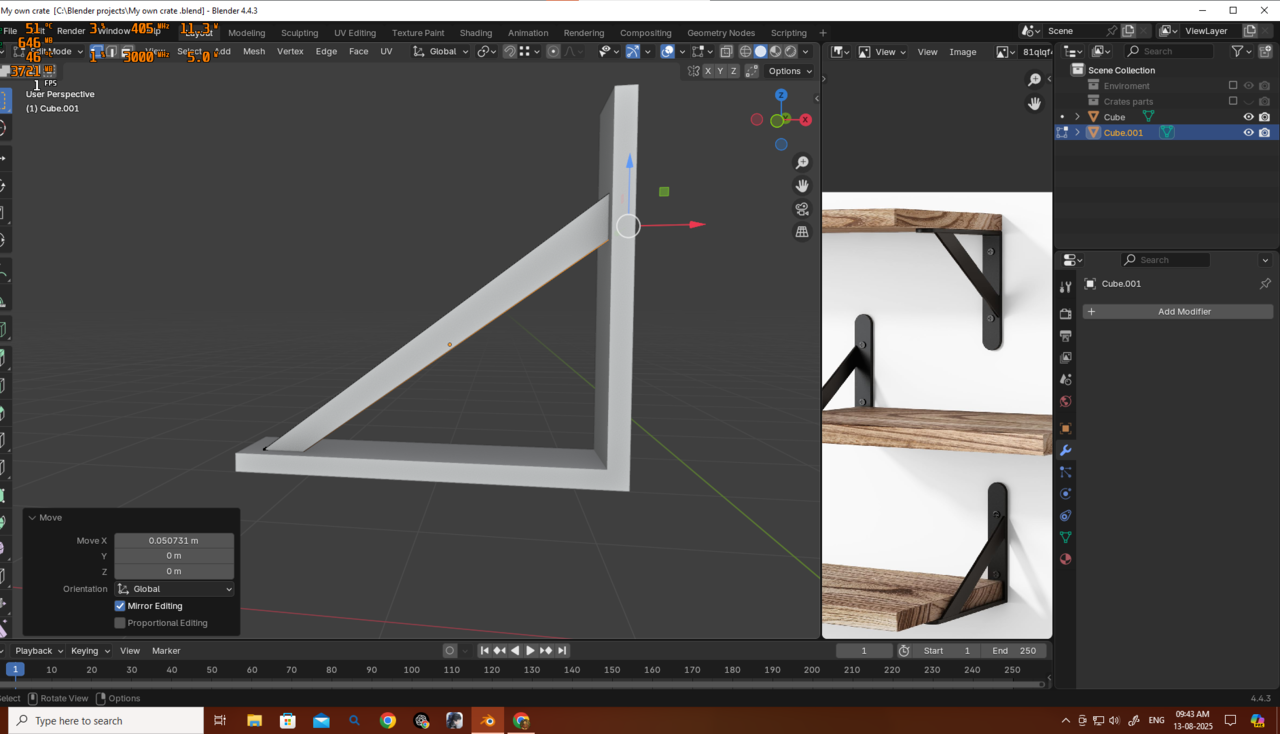This screenshot has height=734, width=1280.
Task: Click the Move X value field
Action: click(174, 540)
